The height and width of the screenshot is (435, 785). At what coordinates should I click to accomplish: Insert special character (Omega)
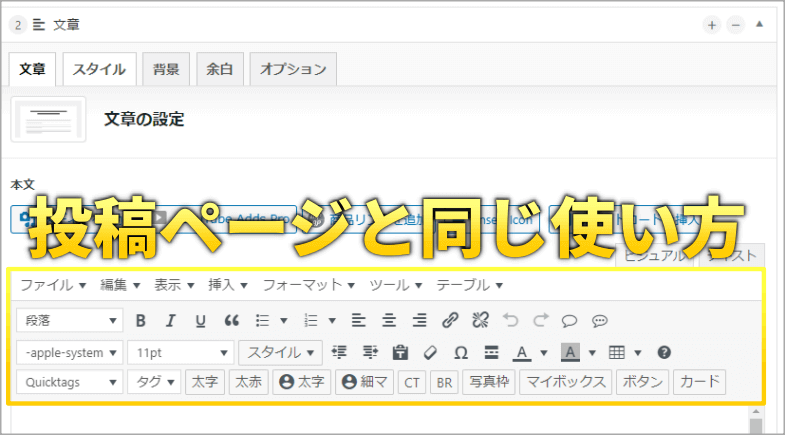pos(461,352)
